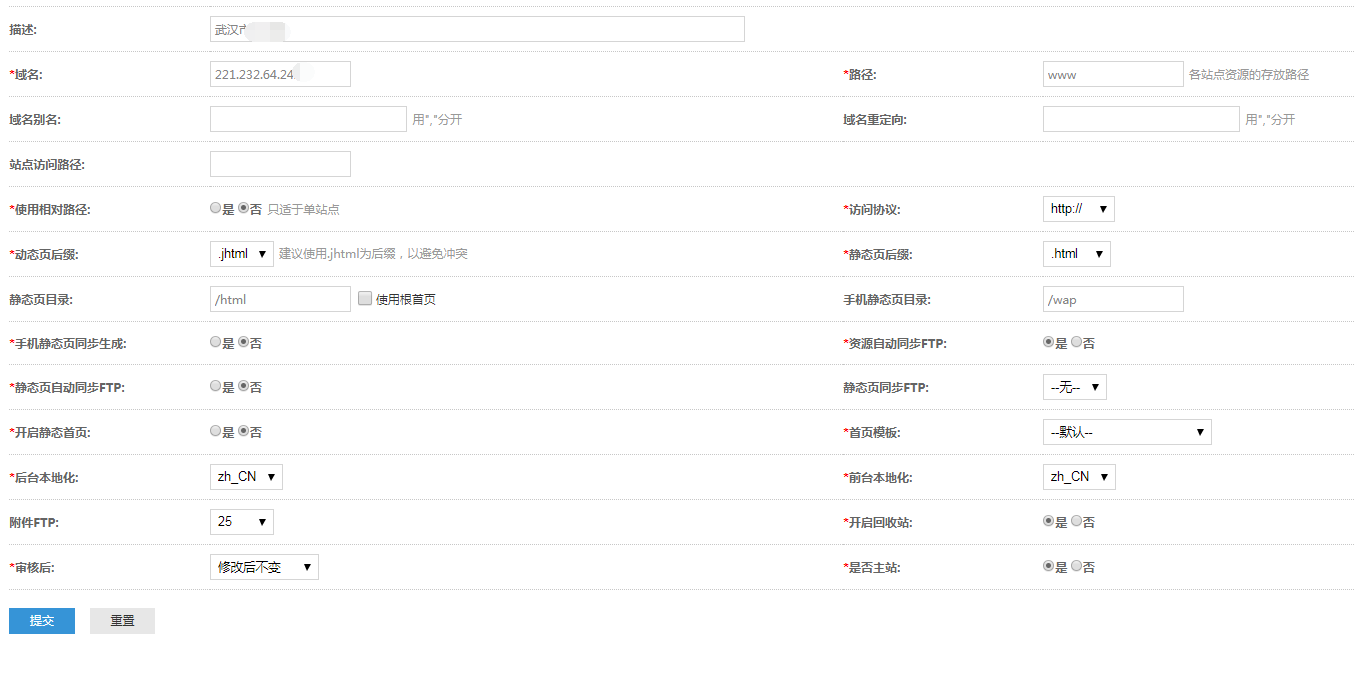Open the 附件FTP dropdown showing 25
Viewport: 1354px width, 696px height.
click(x=241, y=521)
